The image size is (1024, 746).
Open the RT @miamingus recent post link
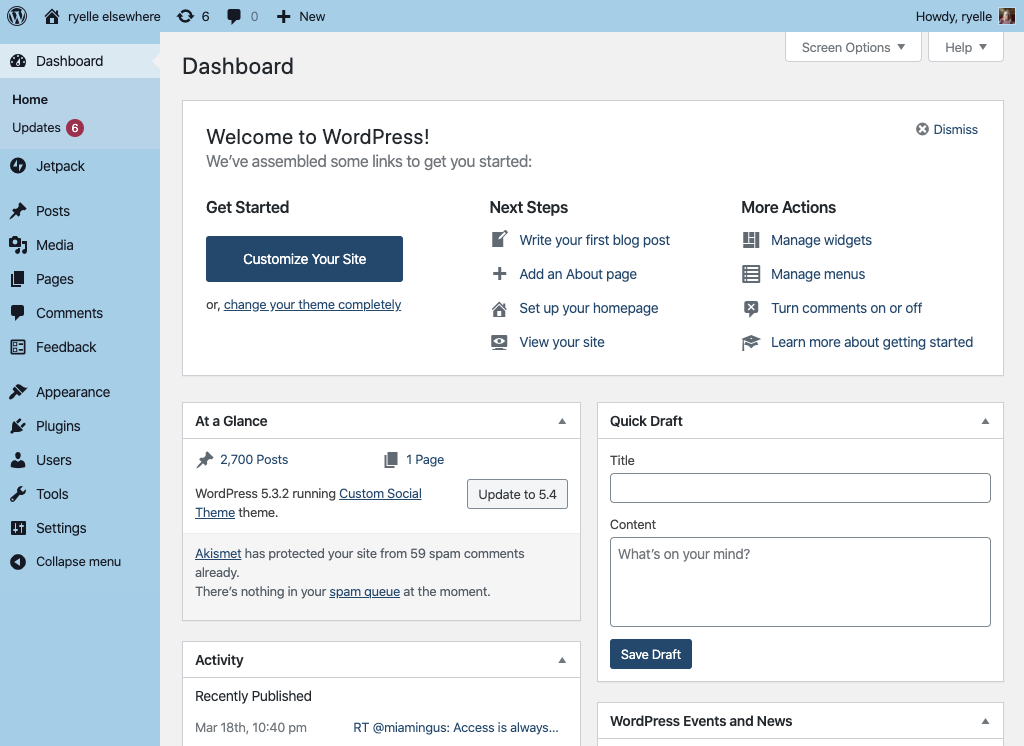click(456, 727)
